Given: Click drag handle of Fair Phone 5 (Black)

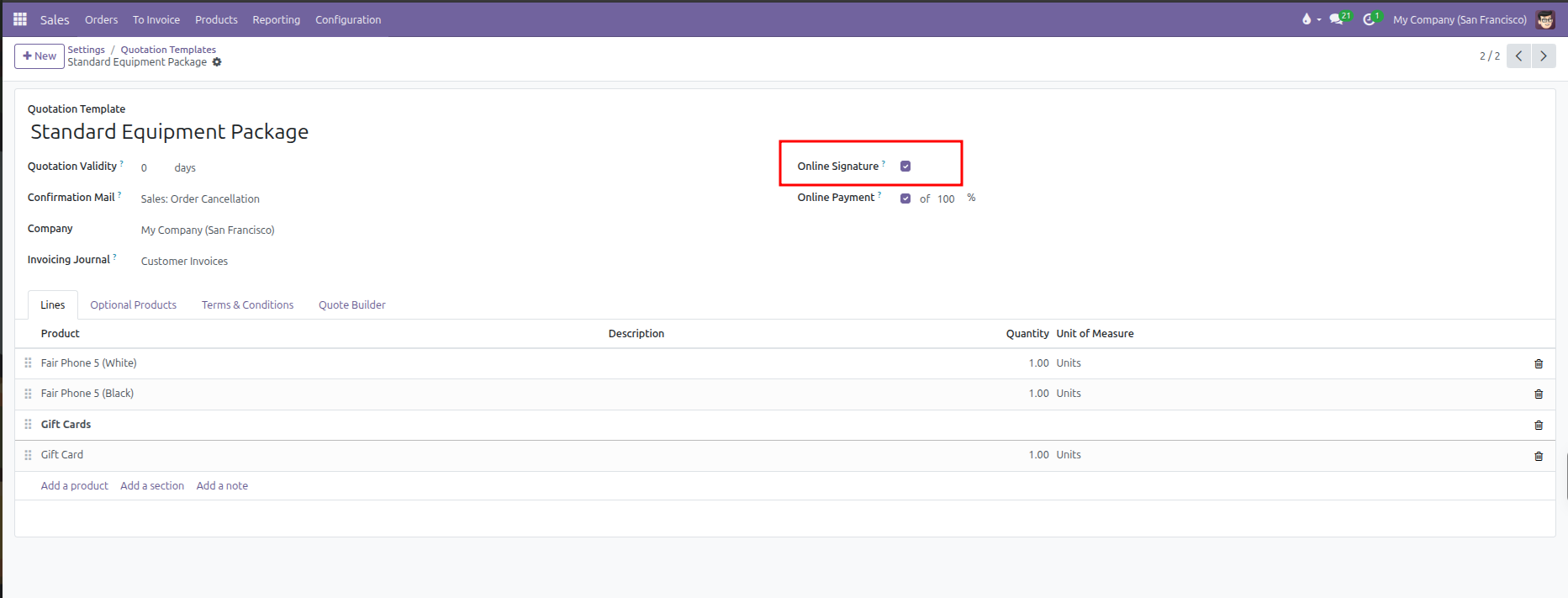Looking at the screenshot, I should 28,394.
